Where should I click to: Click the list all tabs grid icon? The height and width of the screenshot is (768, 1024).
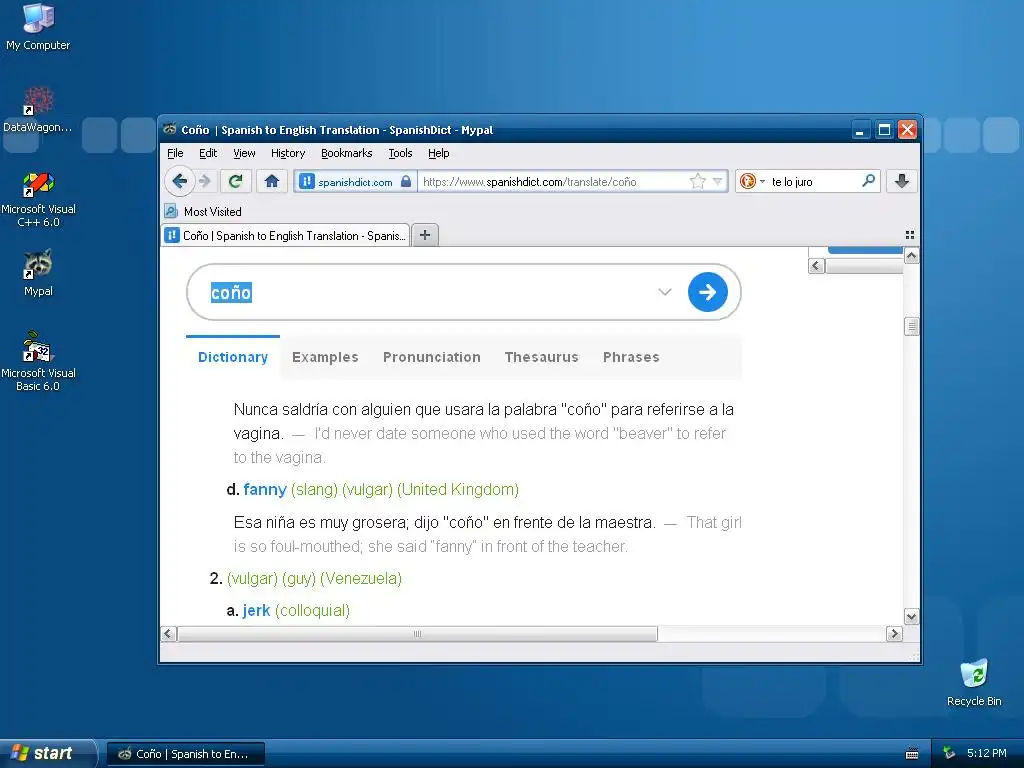(910, 235)
